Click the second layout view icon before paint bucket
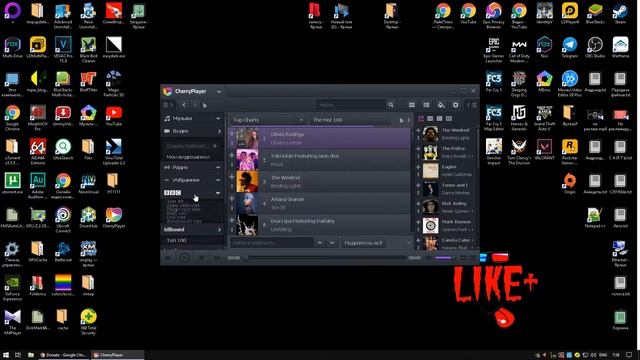Screen dimensions: 640x360 [426, 105]
